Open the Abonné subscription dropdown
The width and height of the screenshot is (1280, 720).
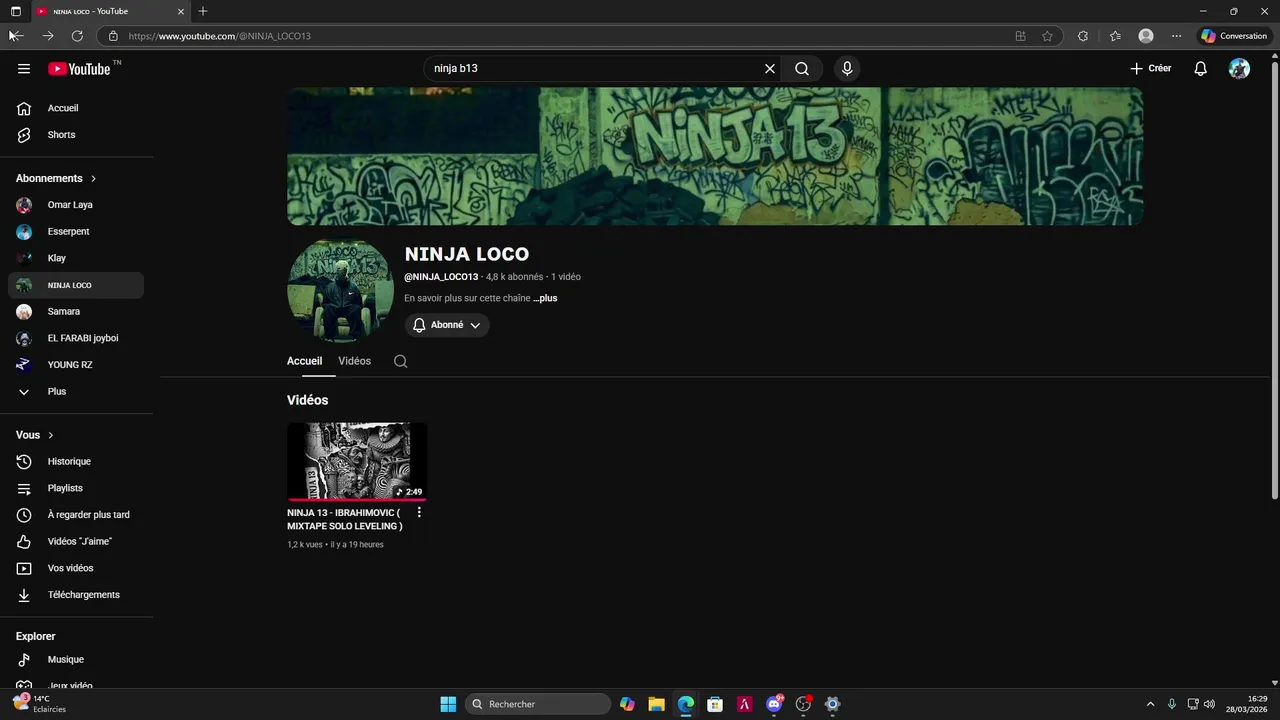[x=447, y=325]
